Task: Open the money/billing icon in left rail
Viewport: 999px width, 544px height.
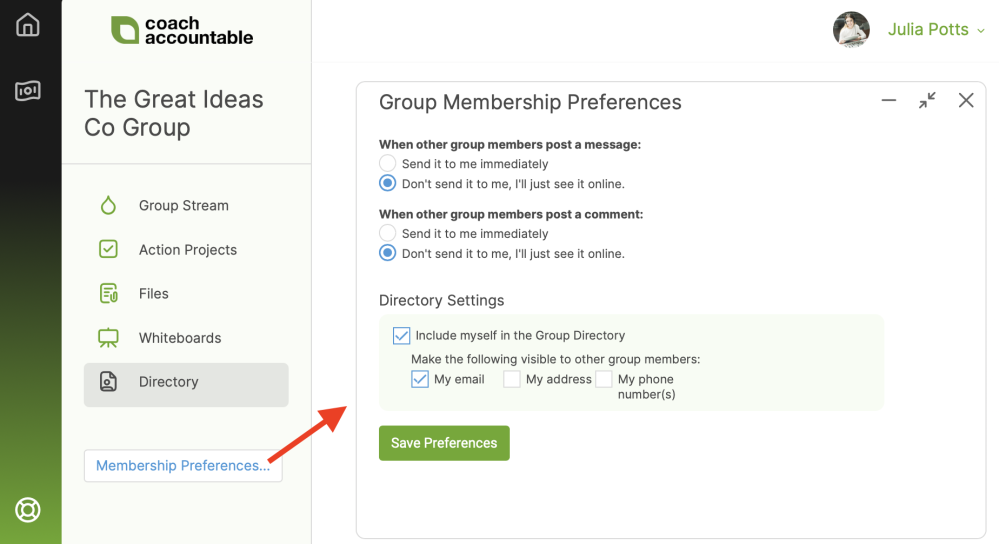Action: [x=27, y=91]
